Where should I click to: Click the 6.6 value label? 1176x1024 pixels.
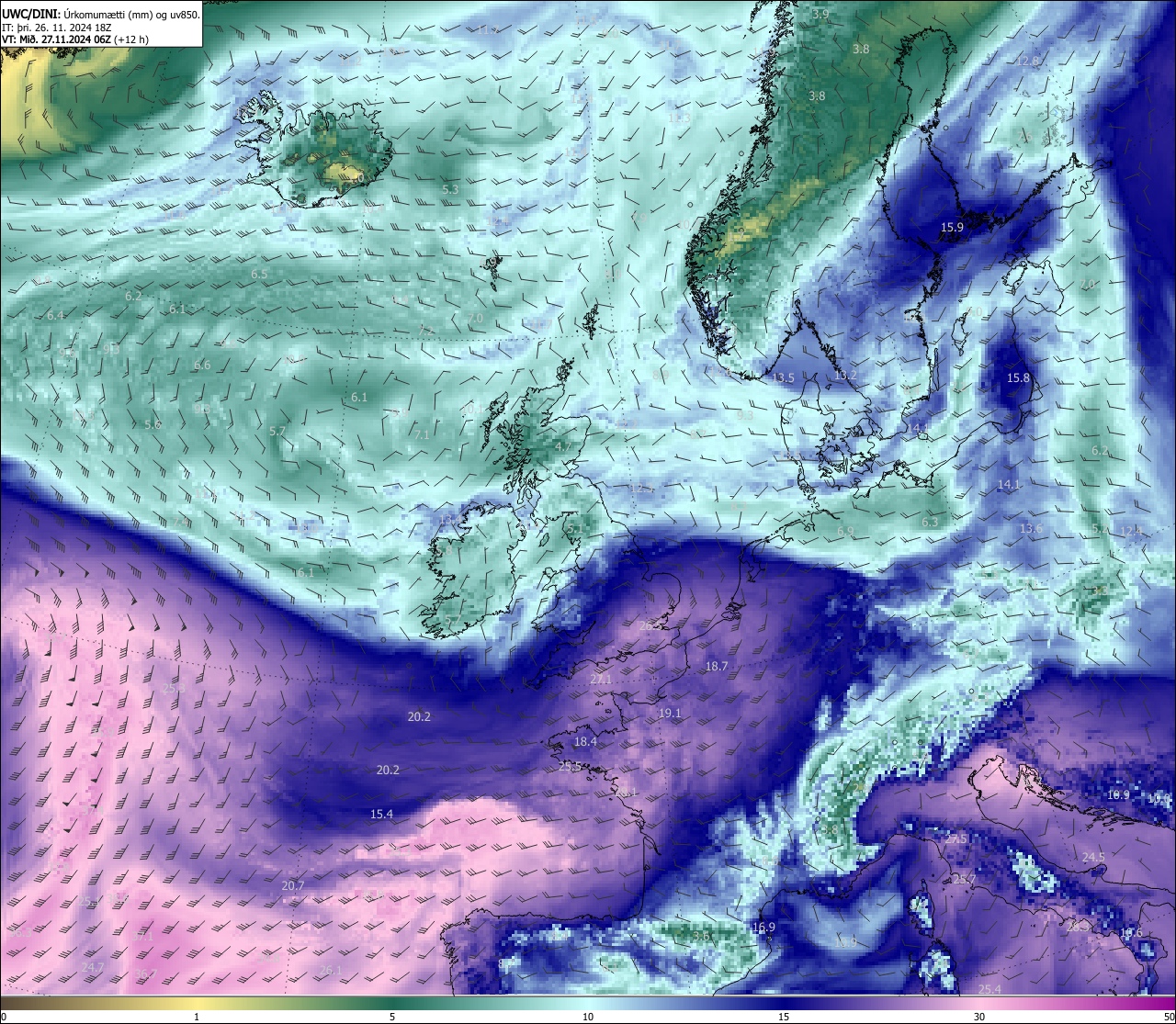tap(202, 365)
